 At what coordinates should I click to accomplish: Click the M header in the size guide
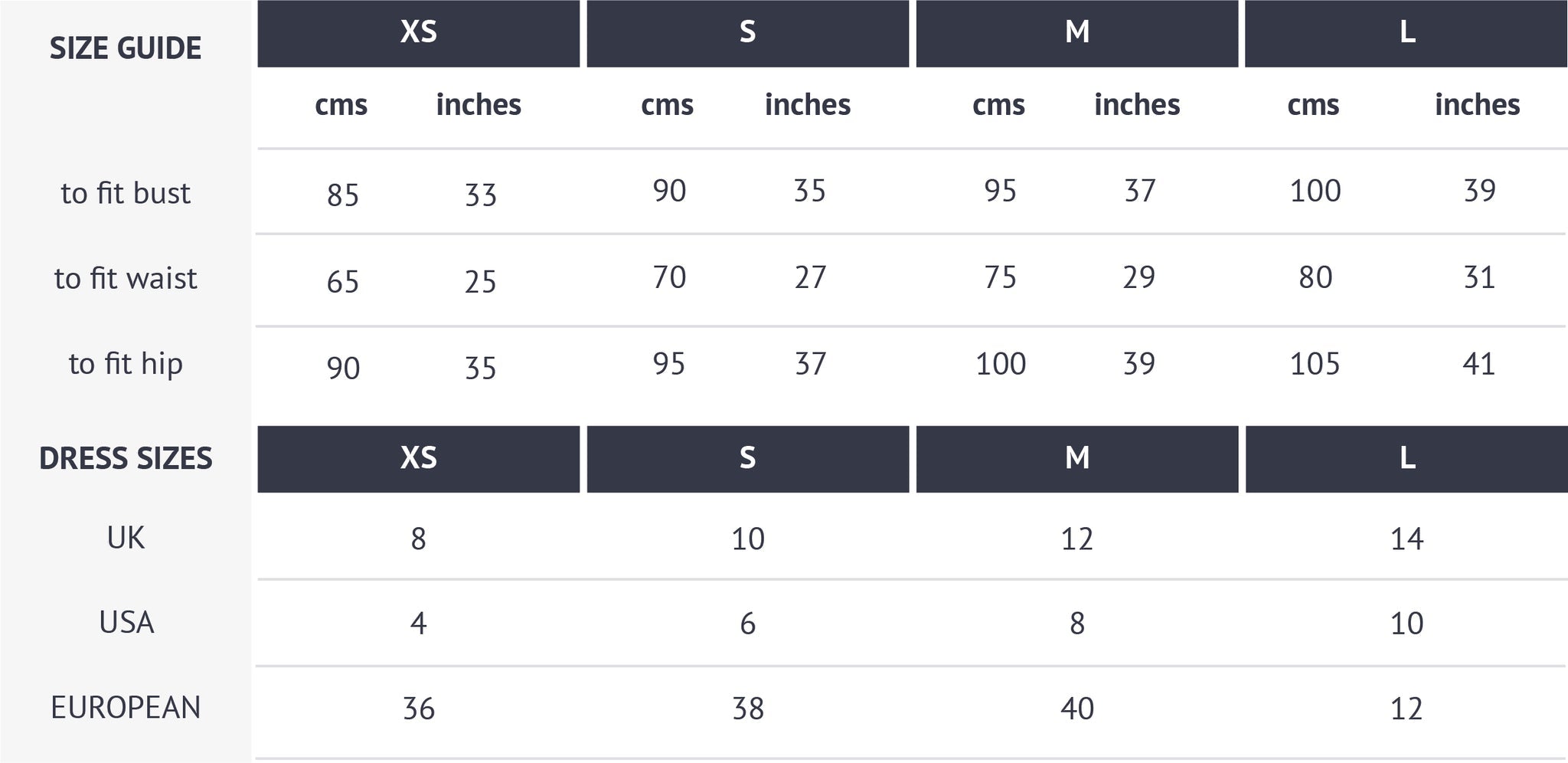click(x=1076, y=33)
